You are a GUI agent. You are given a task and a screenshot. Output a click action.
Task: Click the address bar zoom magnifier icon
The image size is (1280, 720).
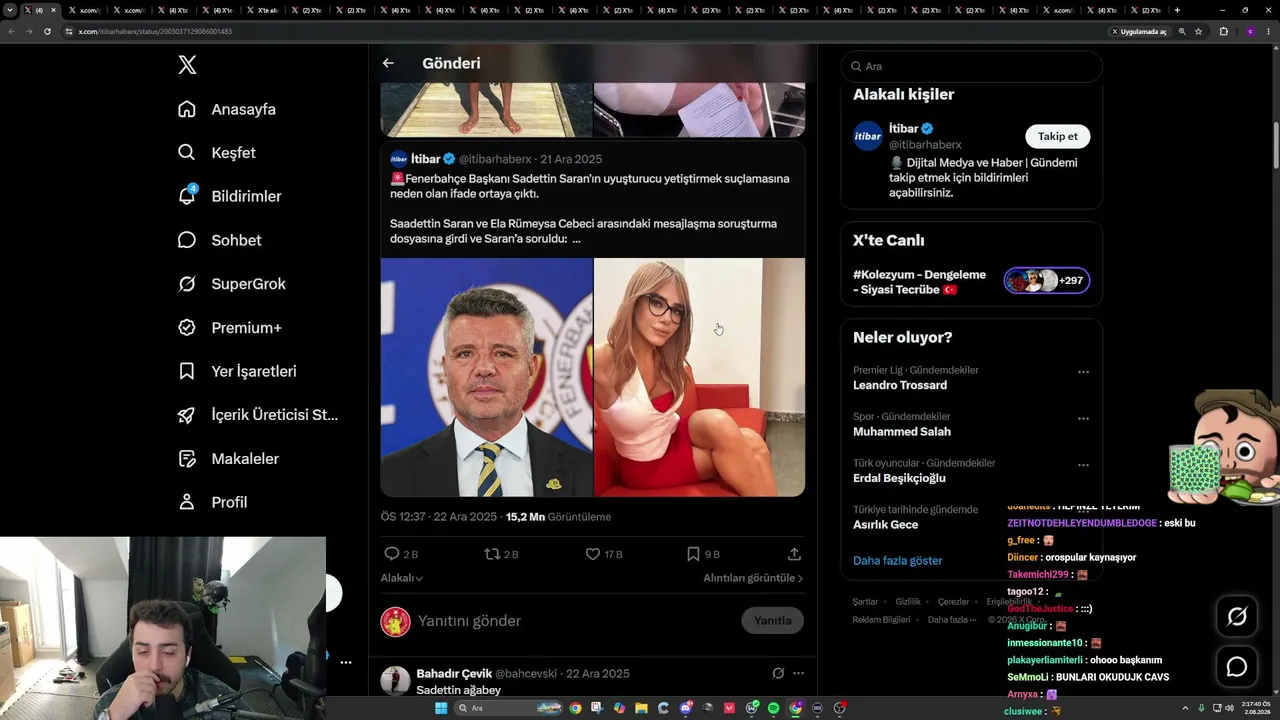coord(1182,31)
